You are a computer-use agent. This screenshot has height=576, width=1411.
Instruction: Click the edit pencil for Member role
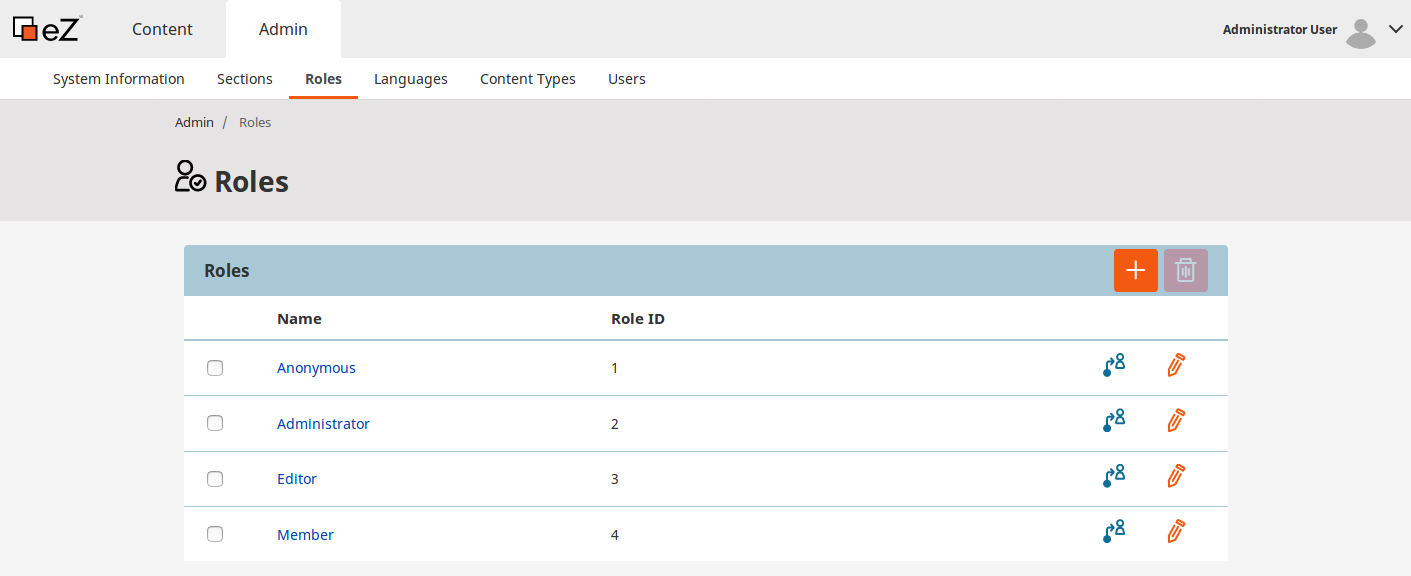coord(1176,532)
